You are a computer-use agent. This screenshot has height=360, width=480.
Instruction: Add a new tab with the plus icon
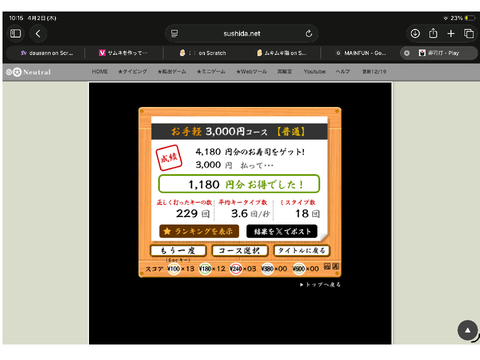(451, 34)
